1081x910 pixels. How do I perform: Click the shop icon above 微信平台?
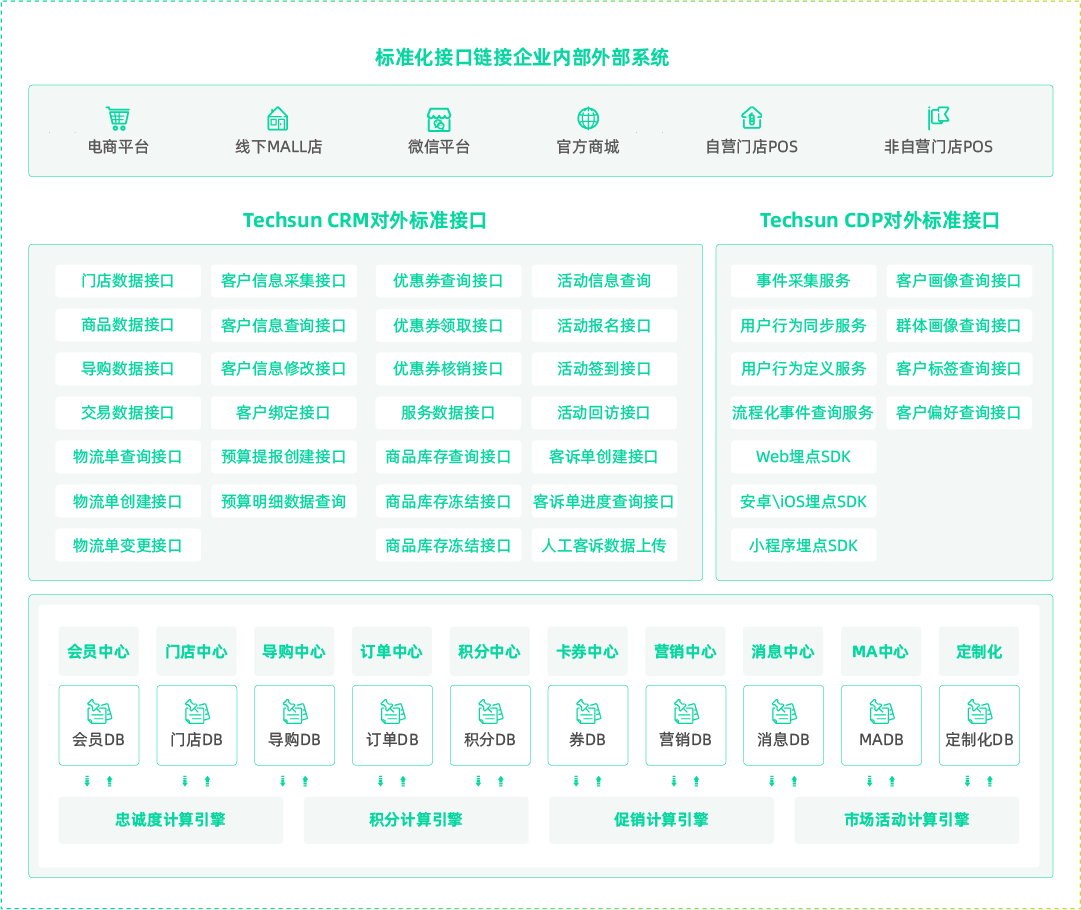pyautogui.click(x=439, y=119)
